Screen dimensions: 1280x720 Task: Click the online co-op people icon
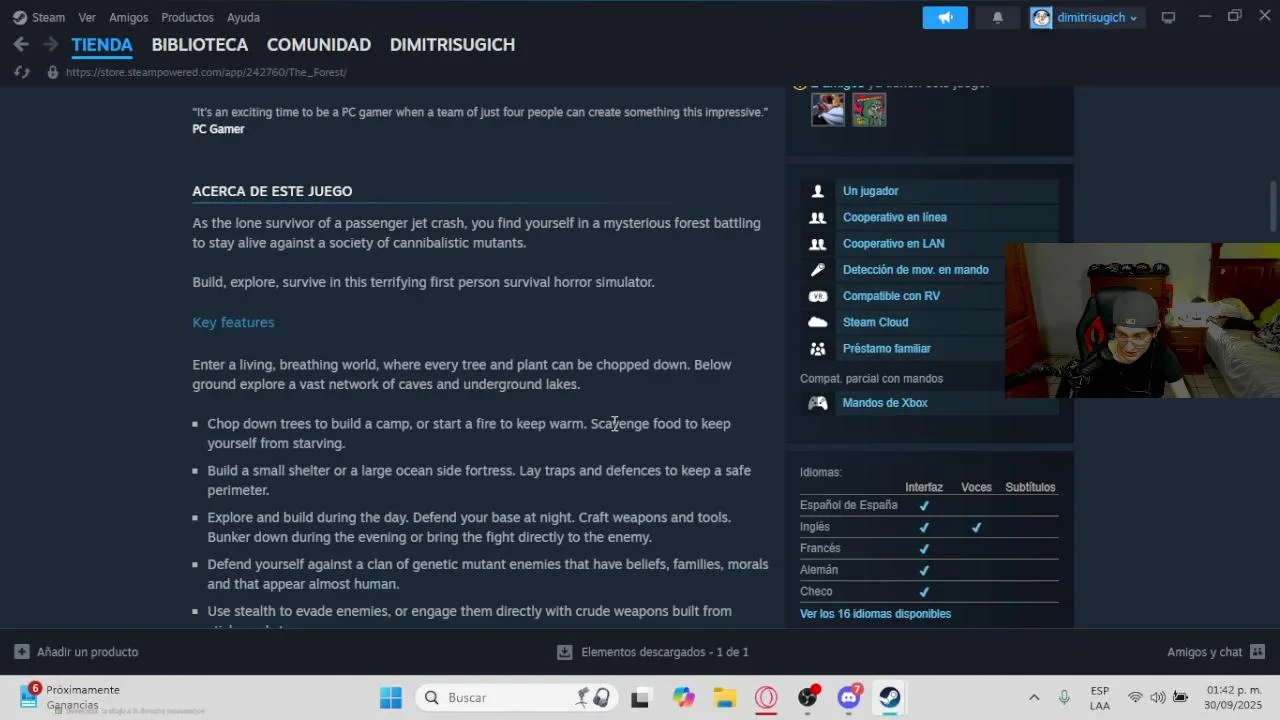tap(818, 217)
